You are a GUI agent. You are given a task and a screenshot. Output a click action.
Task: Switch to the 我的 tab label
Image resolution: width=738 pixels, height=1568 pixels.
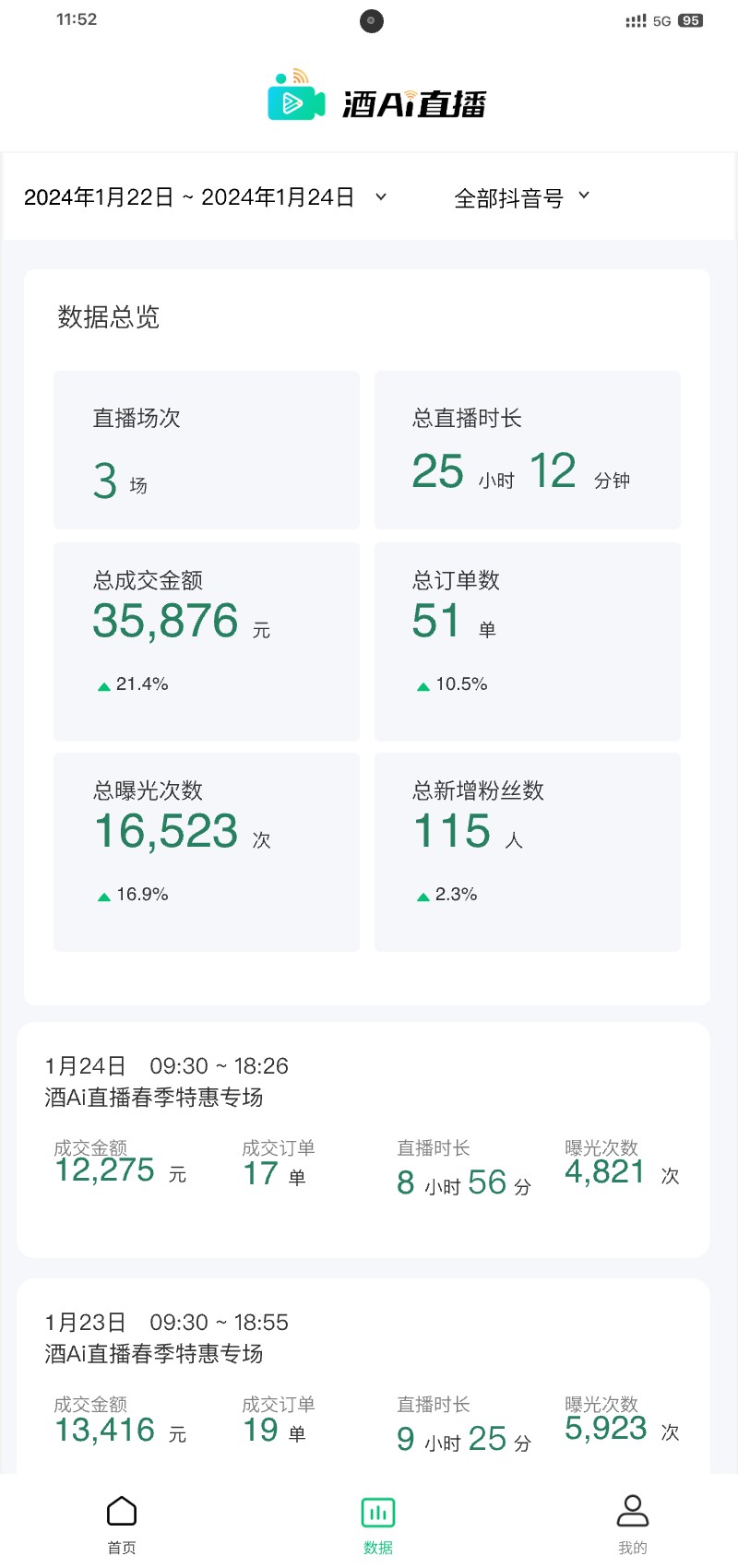(633, 1548)
